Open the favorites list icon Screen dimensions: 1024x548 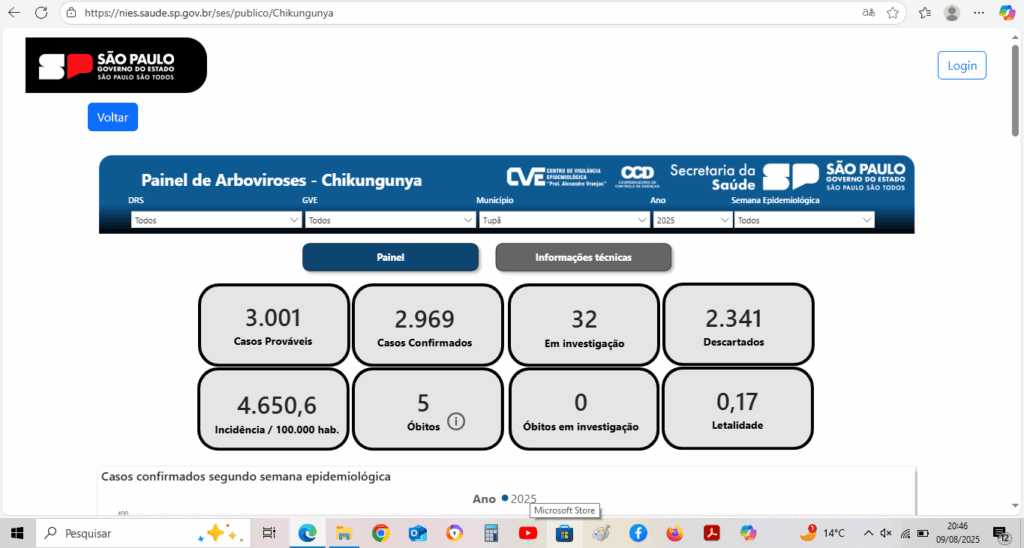925,12
